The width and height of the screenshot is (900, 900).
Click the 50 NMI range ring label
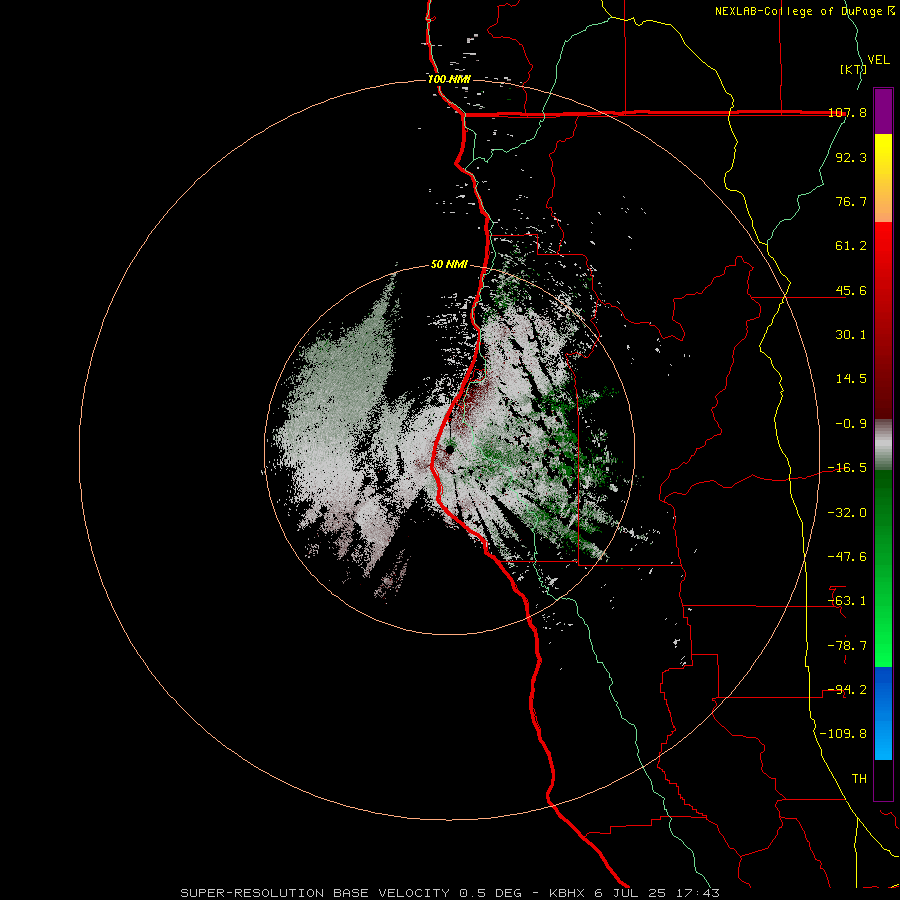coord(449,265)
